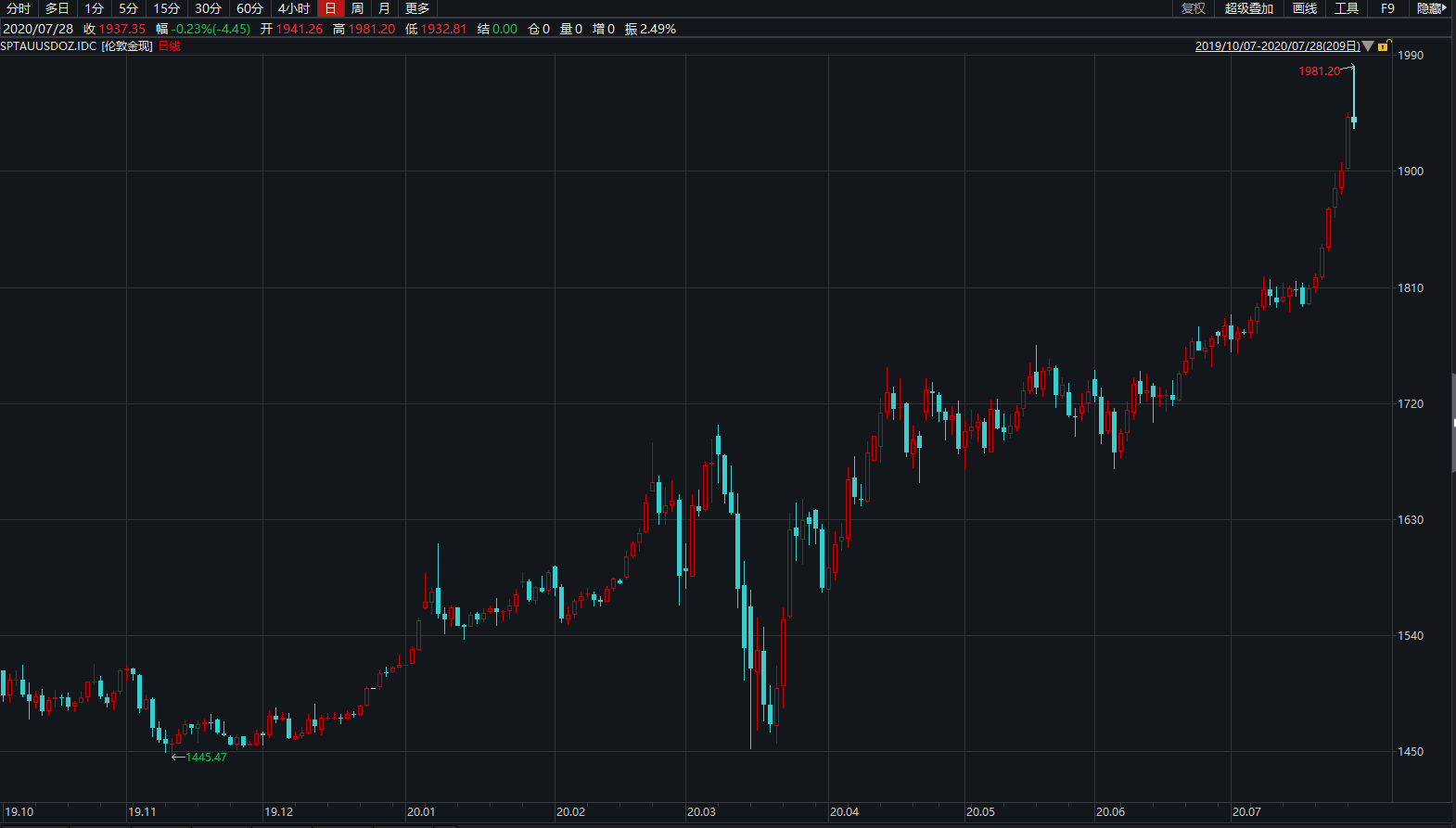Collapse side panel with 隐藏 arrow
This screenshot has height=828, width=1456.
point(1431,8)
